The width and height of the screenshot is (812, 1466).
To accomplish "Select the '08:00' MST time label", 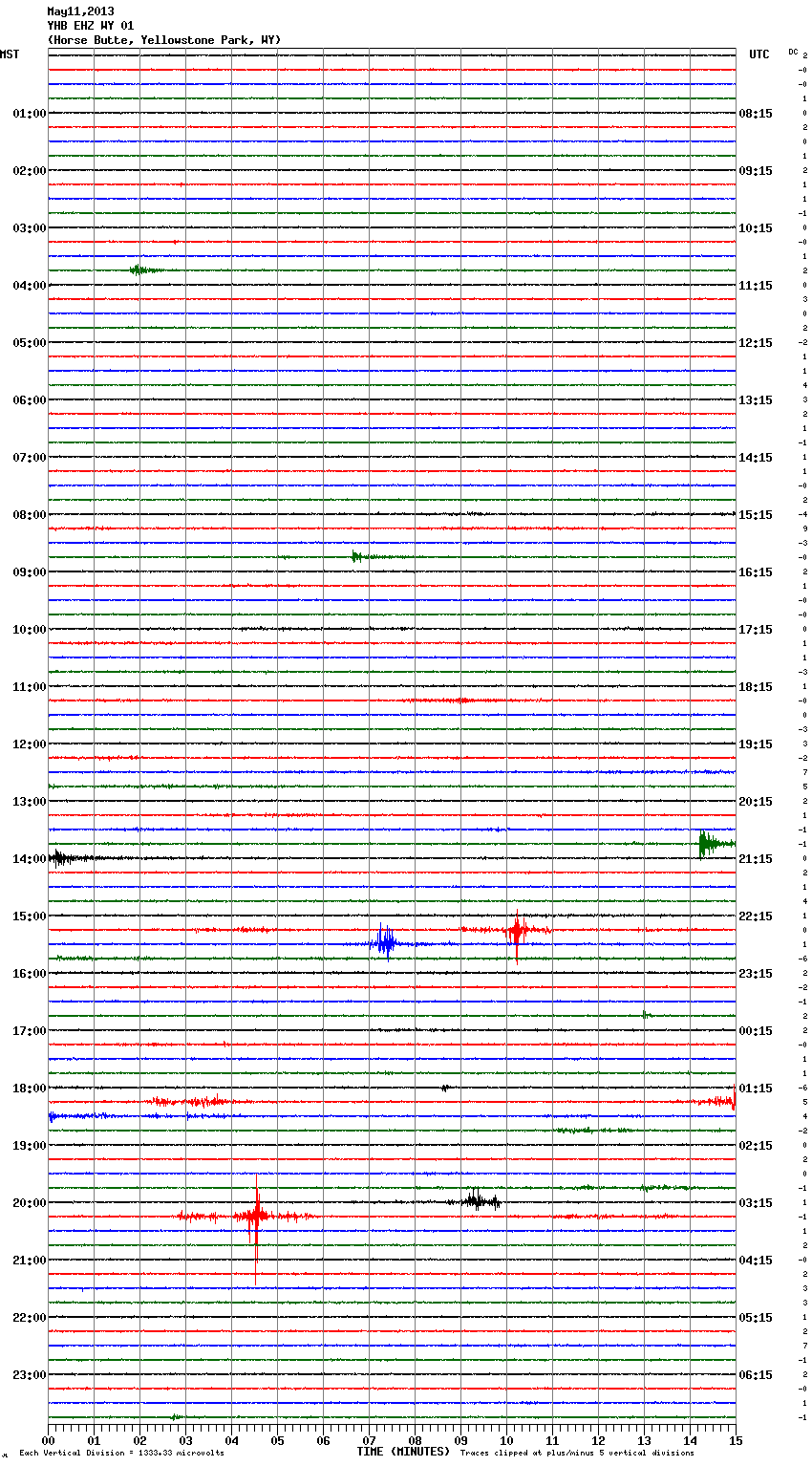I will coord(29,515).
